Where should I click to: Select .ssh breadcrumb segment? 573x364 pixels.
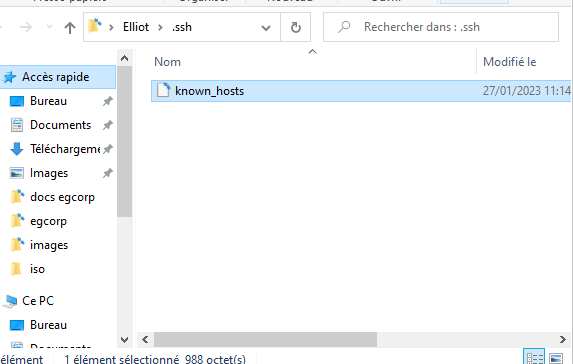(x=182, y=27)
